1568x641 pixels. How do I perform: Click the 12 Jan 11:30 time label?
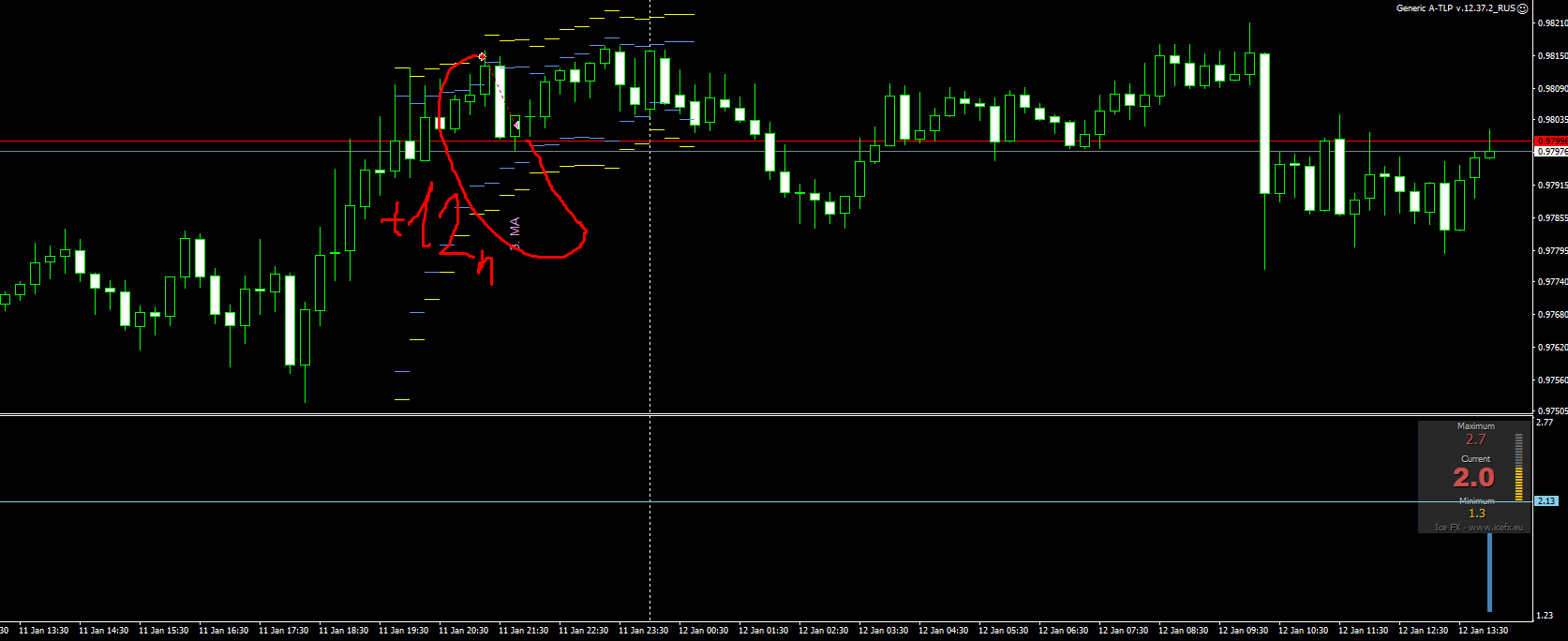pos(1363,631)
